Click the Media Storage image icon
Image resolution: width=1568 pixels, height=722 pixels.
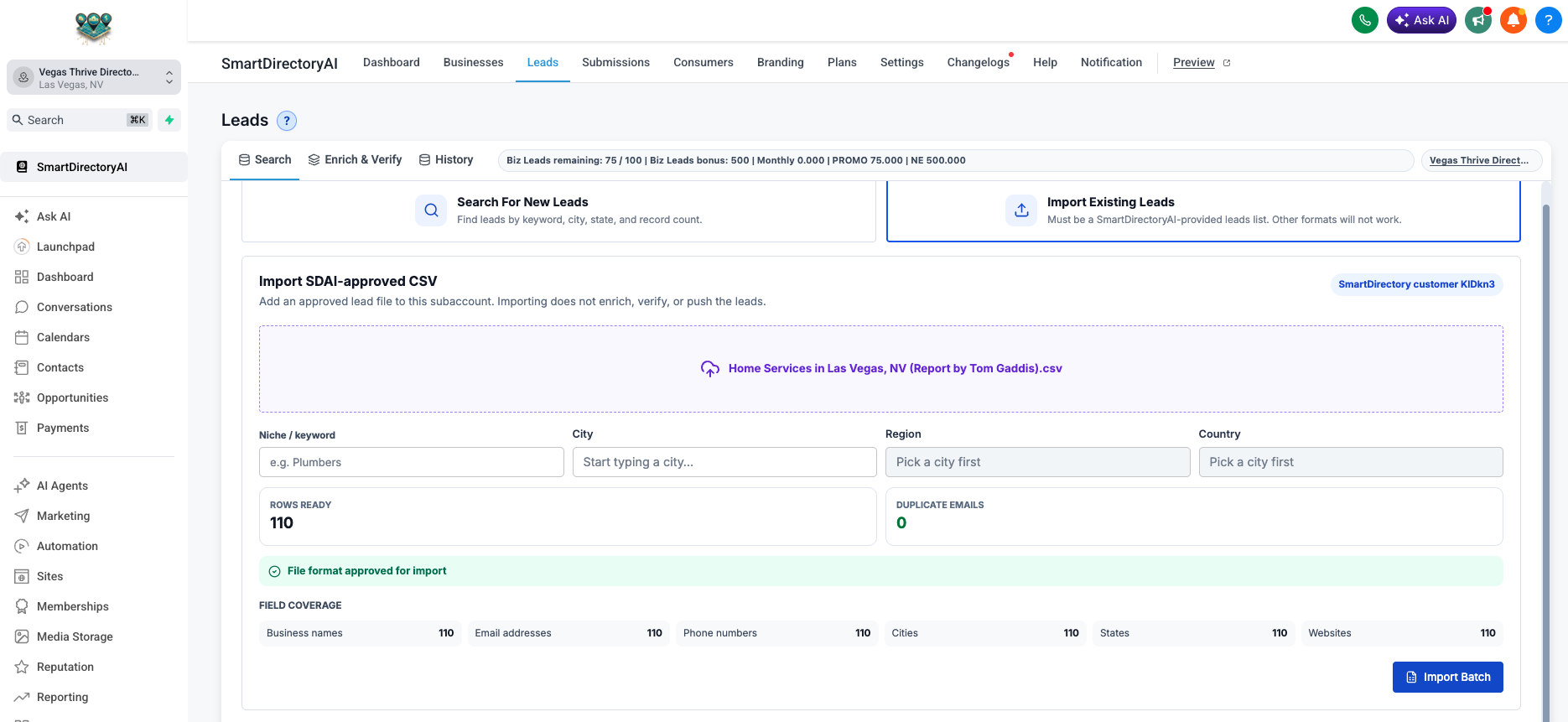[22, 636]
